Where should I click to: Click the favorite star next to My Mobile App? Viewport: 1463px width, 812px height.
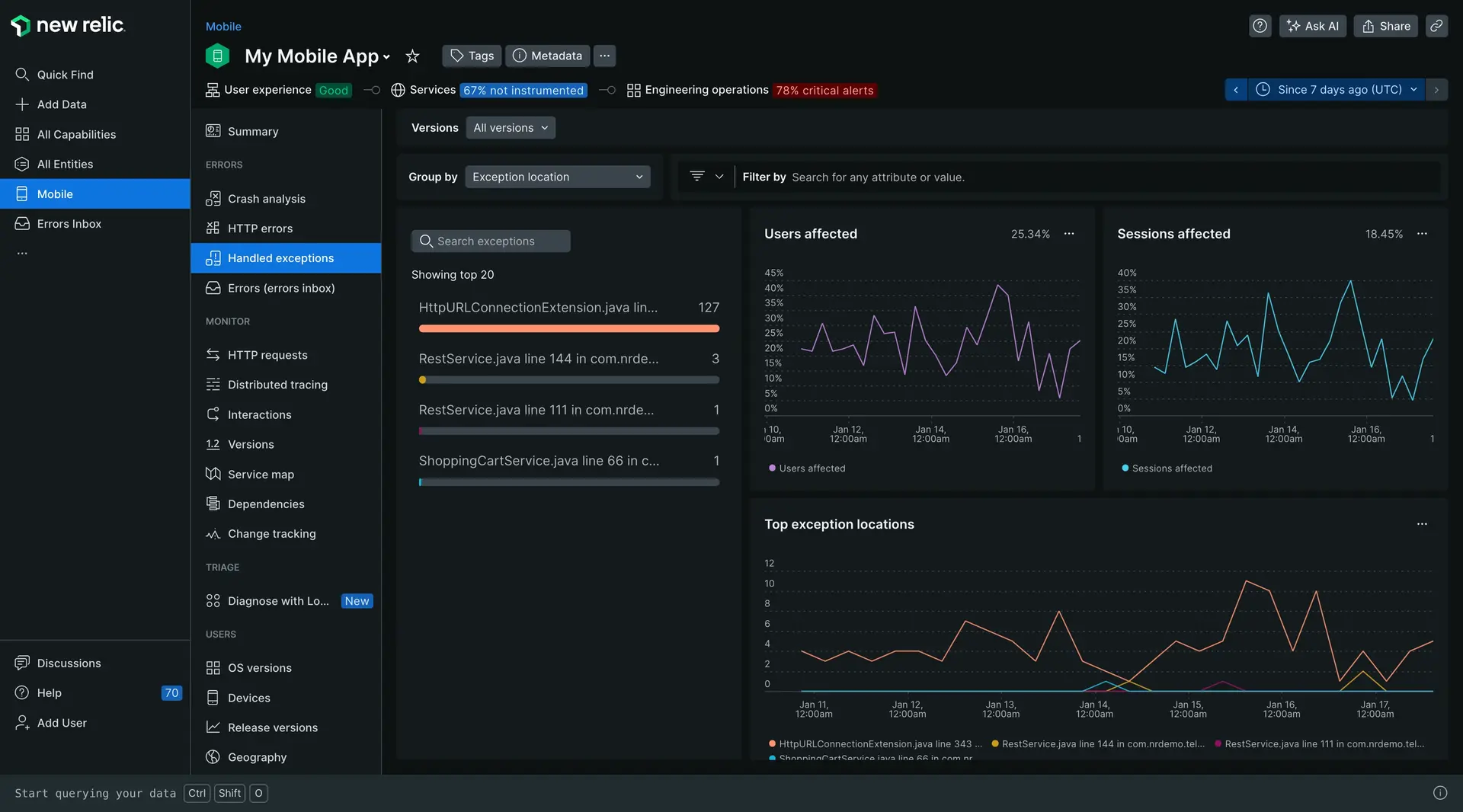tap(412, 56)
